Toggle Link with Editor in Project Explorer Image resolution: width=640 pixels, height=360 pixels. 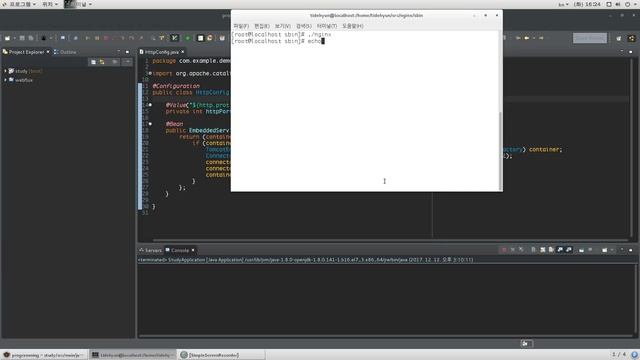point(102,62)
